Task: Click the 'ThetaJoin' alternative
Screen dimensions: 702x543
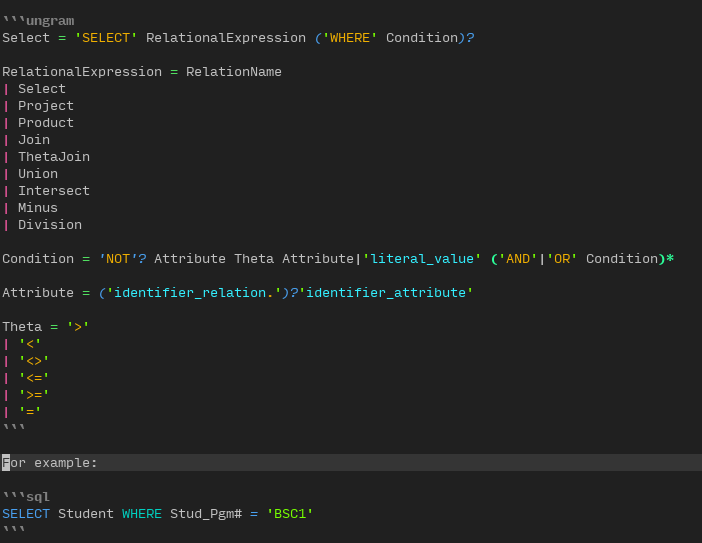Action: (x=54, y=157)
